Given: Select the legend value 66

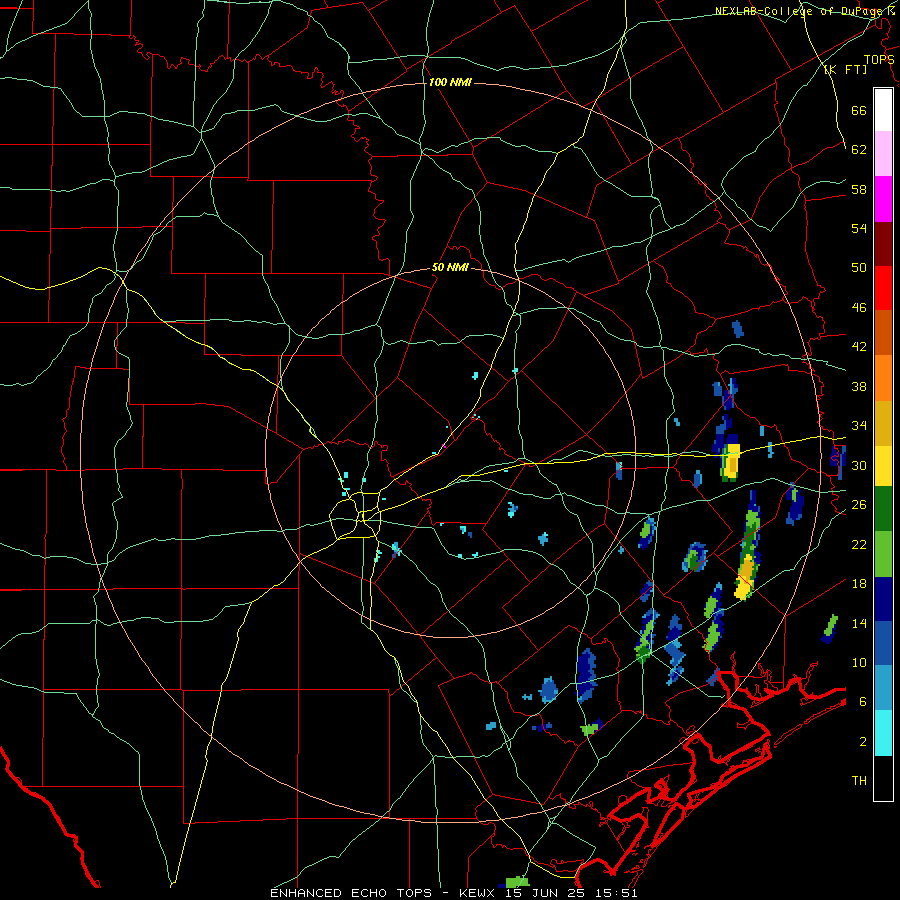Looking at the screenshot, I should (x=859, y=110).
